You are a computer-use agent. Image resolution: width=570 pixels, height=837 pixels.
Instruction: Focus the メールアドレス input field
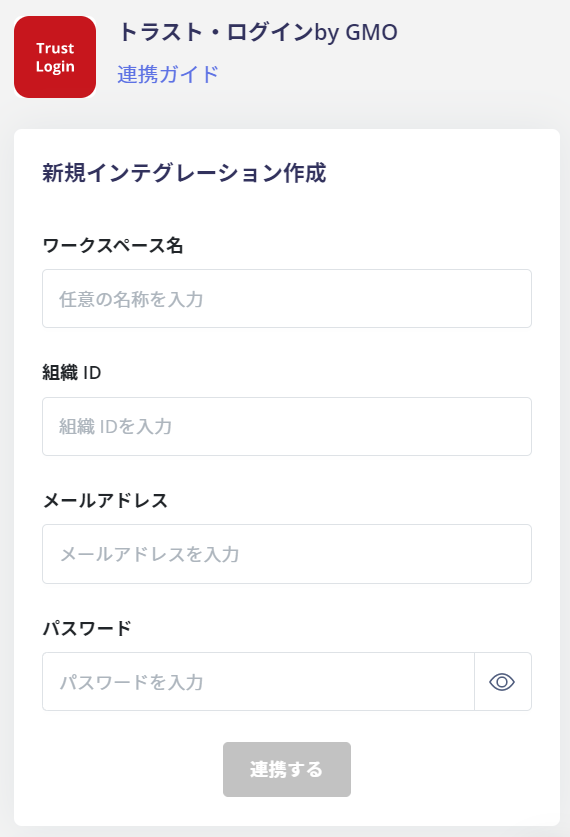[x=287, y=554]
